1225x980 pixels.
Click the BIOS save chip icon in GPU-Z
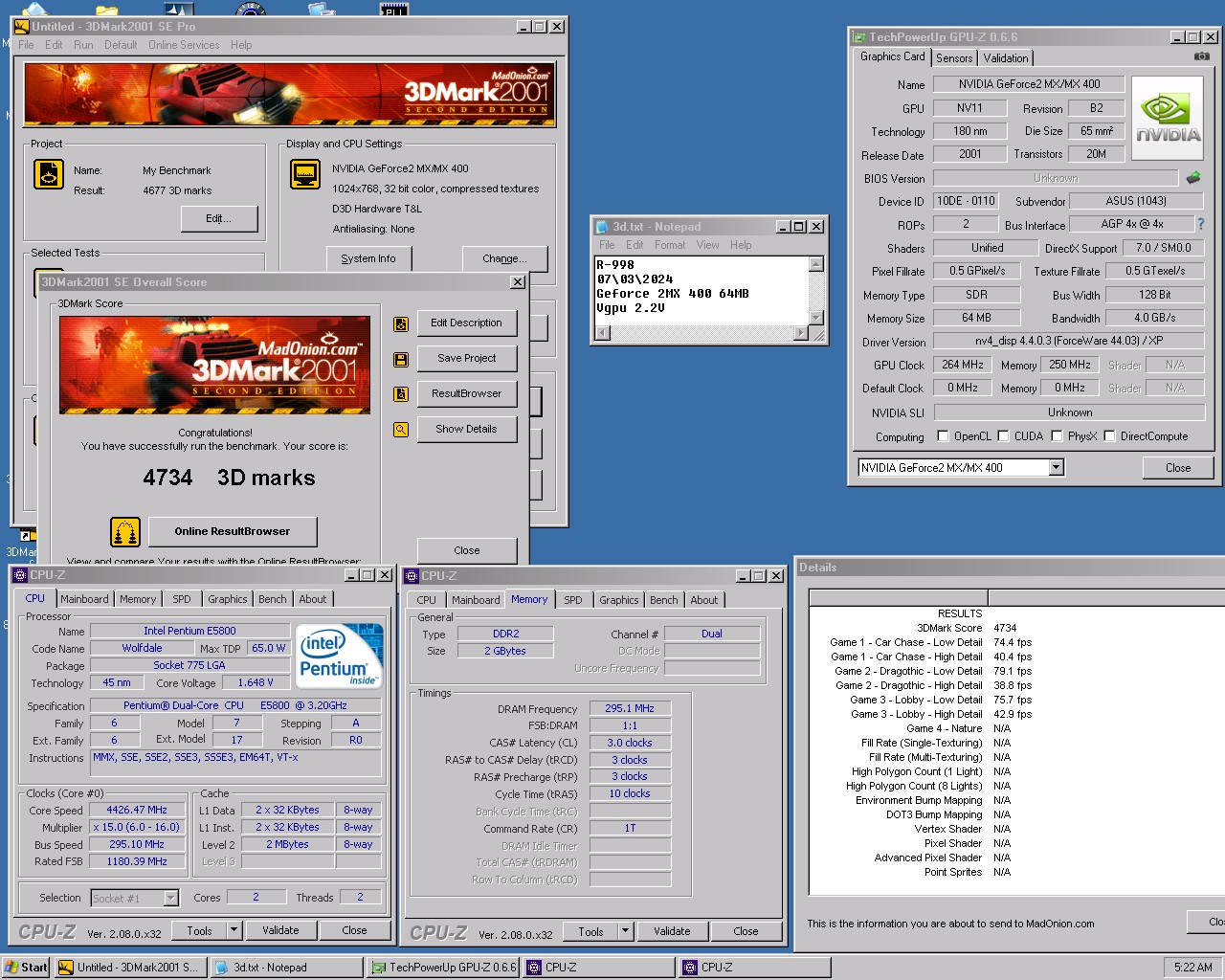(1193, 178)
